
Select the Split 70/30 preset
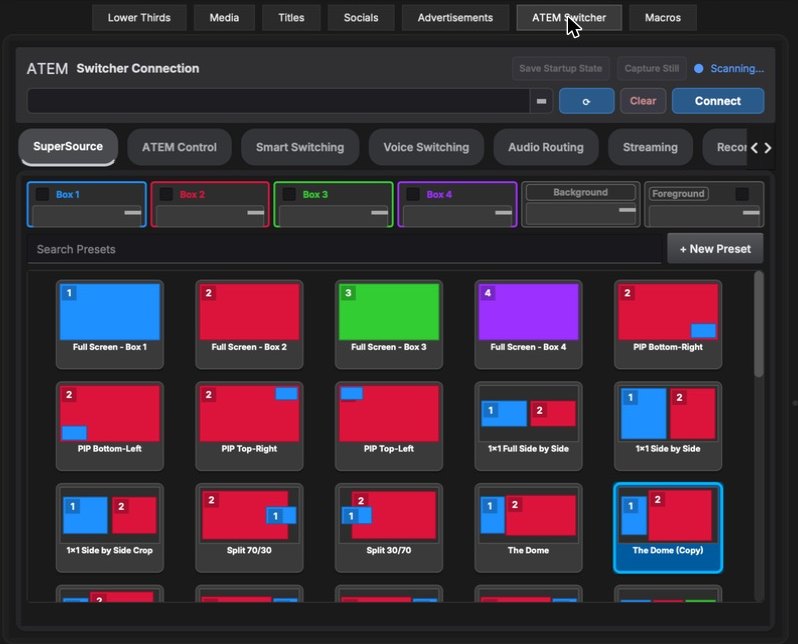pyautogui.click(x=249, y=528)
